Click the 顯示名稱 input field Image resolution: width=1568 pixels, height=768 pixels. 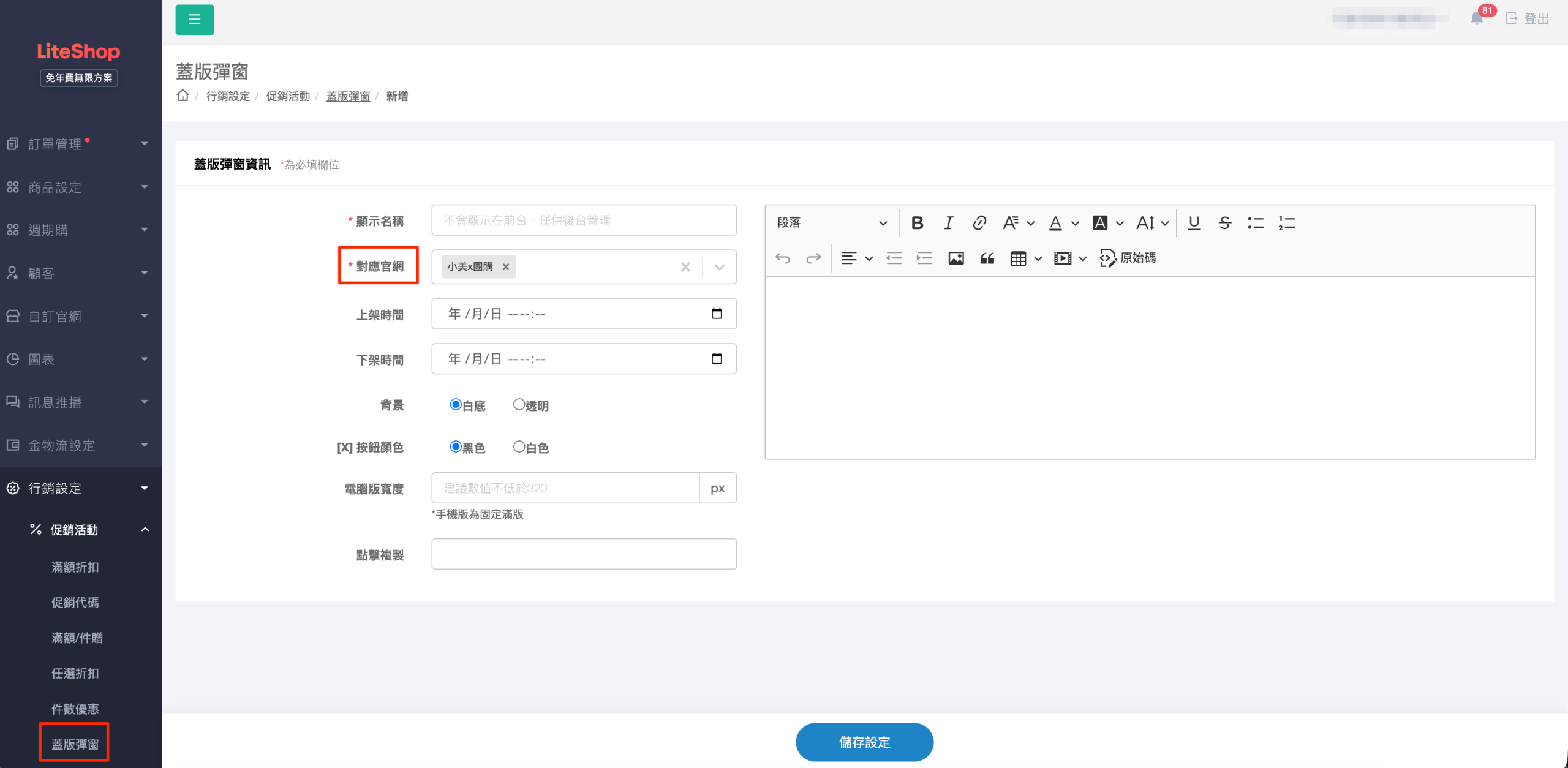[584, 220]
